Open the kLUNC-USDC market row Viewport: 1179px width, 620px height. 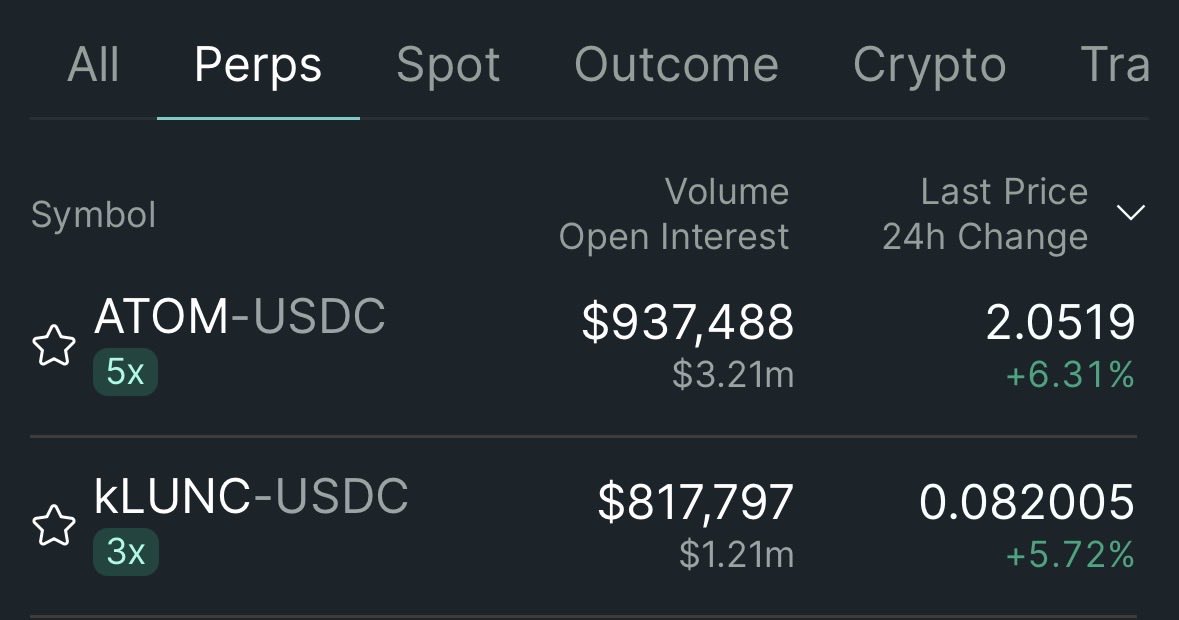(x=583, y=526)
